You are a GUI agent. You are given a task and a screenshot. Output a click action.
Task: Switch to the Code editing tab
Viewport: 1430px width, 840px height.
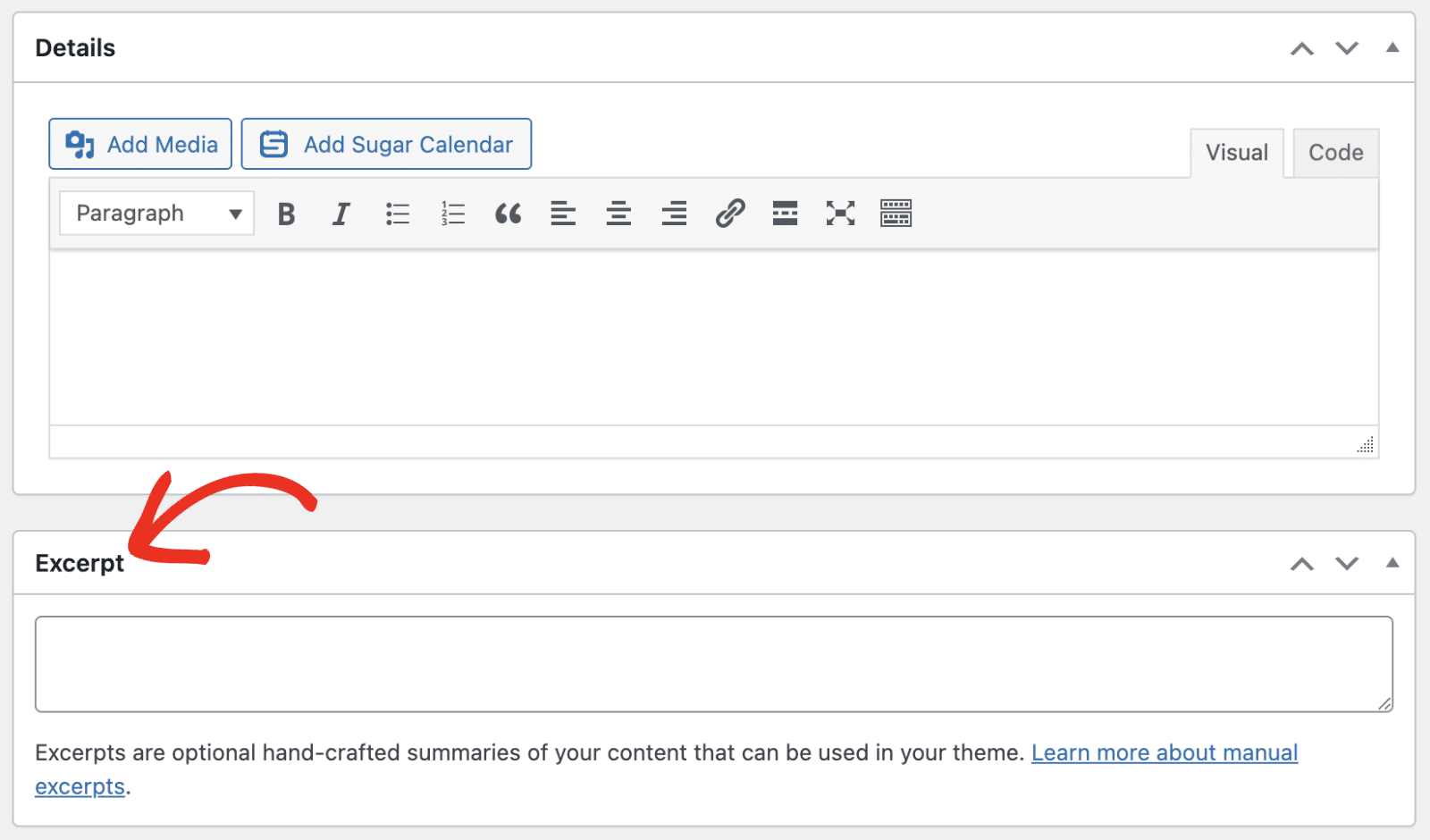pyautogui.click(x=1335, y=152)
